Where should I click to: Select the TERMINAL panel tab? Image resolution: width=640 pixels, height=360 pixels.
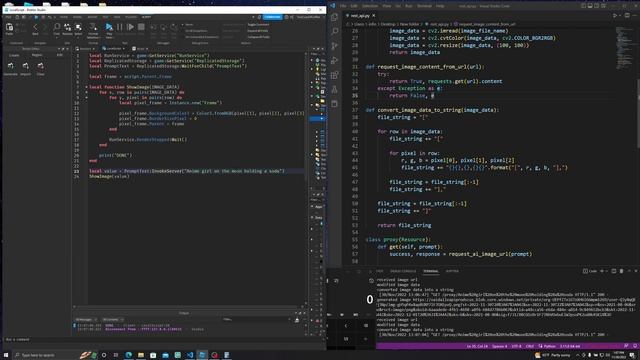(431, 271)
